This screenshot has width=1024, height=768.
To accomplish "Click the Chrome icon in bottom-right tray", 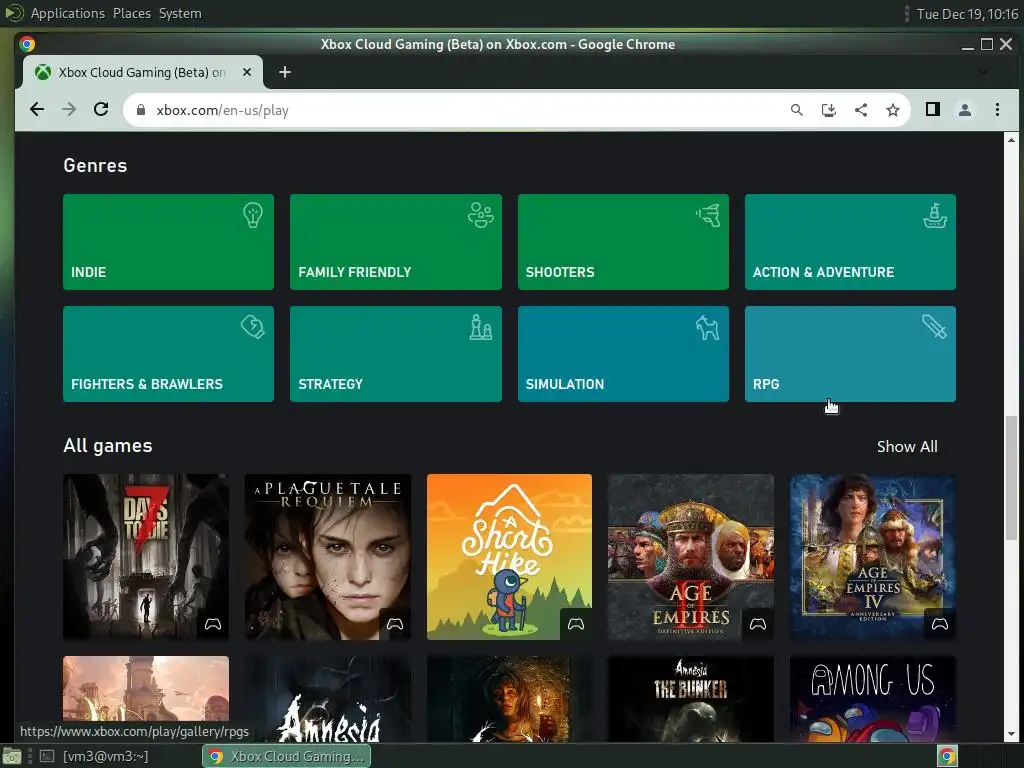I will tap(947, 756).
